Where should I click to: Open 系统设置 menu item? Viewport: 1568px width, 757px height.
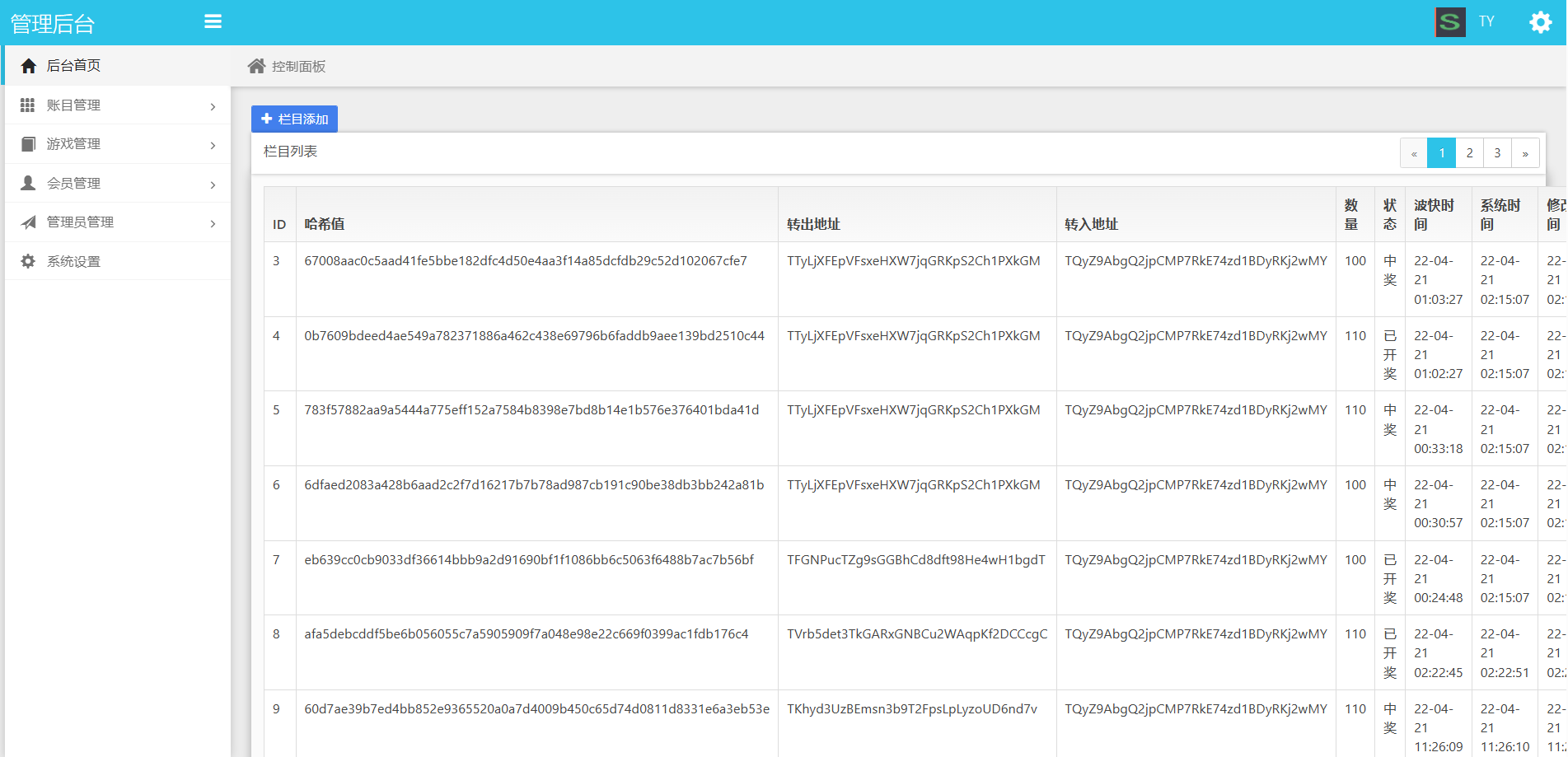(73, 261)
